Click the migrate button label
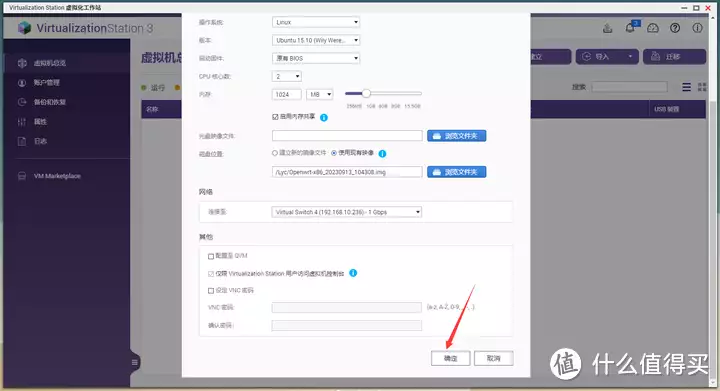The image size is (720, 391). click(x=673, y=56)
